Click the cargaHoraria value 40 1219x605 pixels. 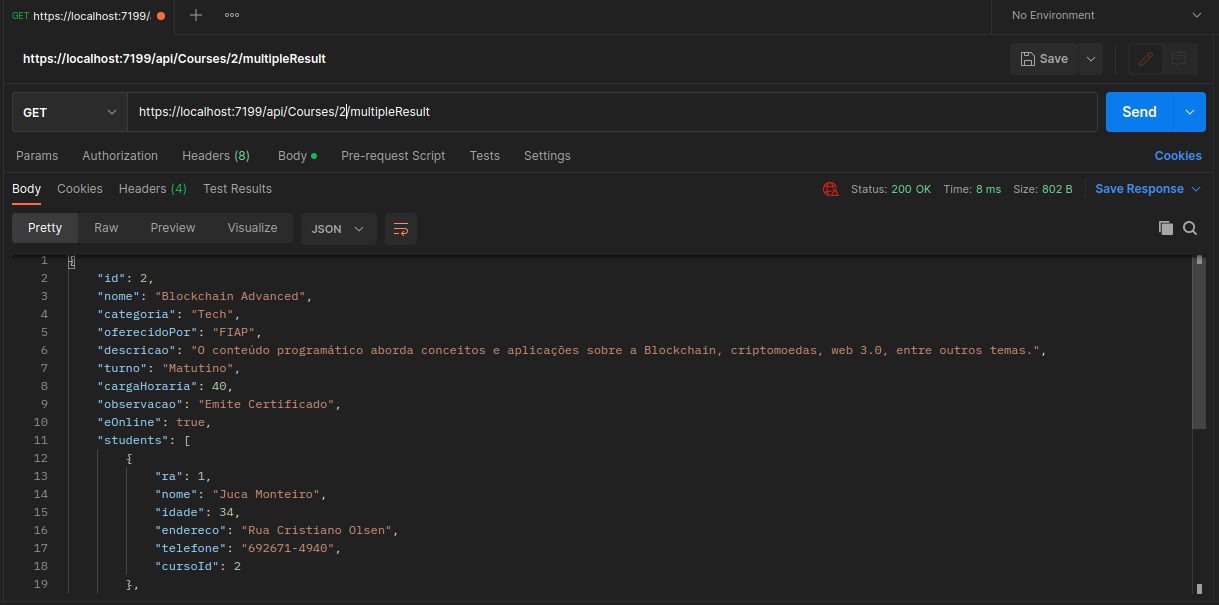tap(219, 386)
